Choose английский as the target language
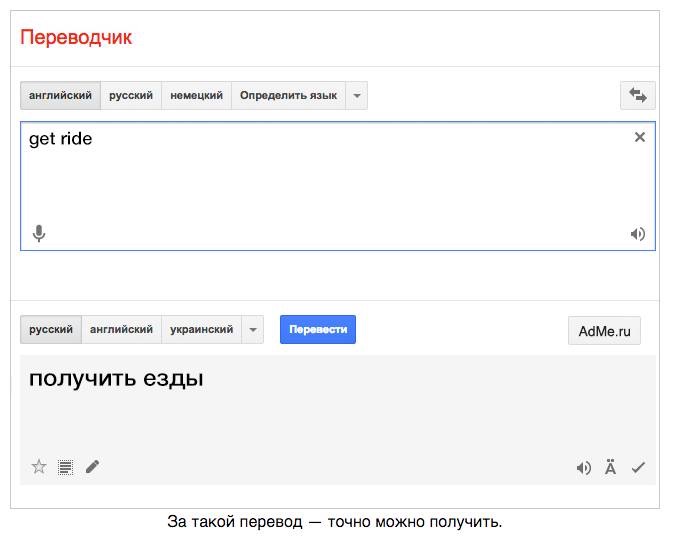Viewport: 695px width, 545px height. click(121, 330)
